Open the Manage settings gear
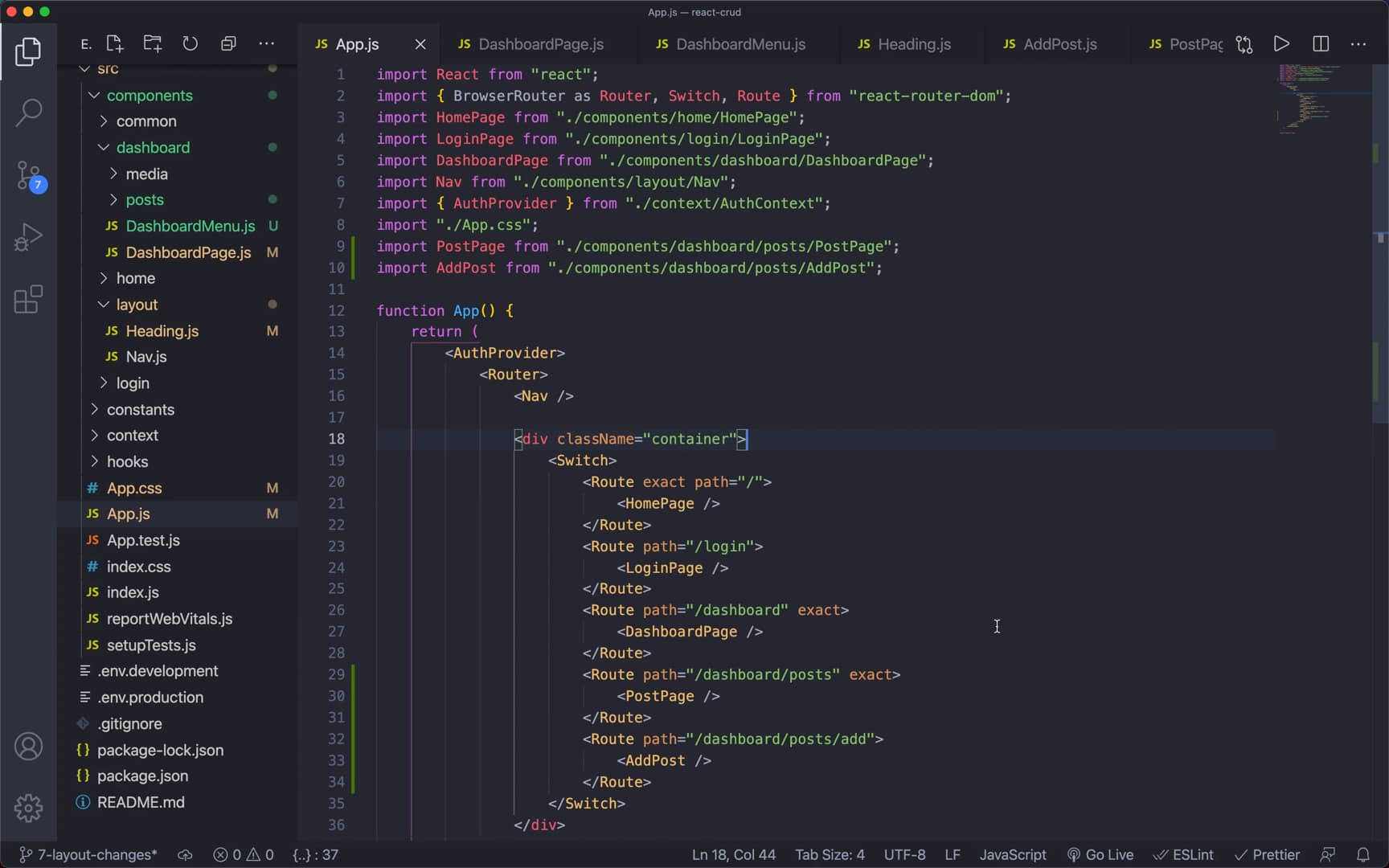The image size is (1389, 868). (29, 808)
